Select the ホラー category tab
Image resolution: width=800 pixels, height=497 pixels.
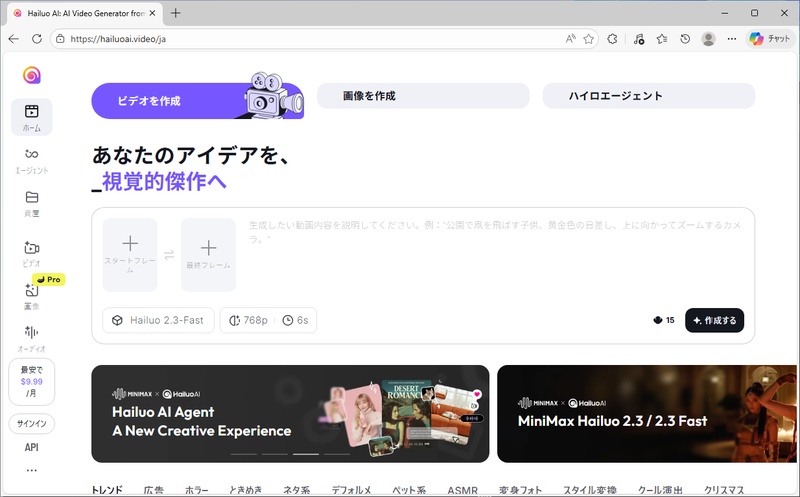(x=196, y=490)
